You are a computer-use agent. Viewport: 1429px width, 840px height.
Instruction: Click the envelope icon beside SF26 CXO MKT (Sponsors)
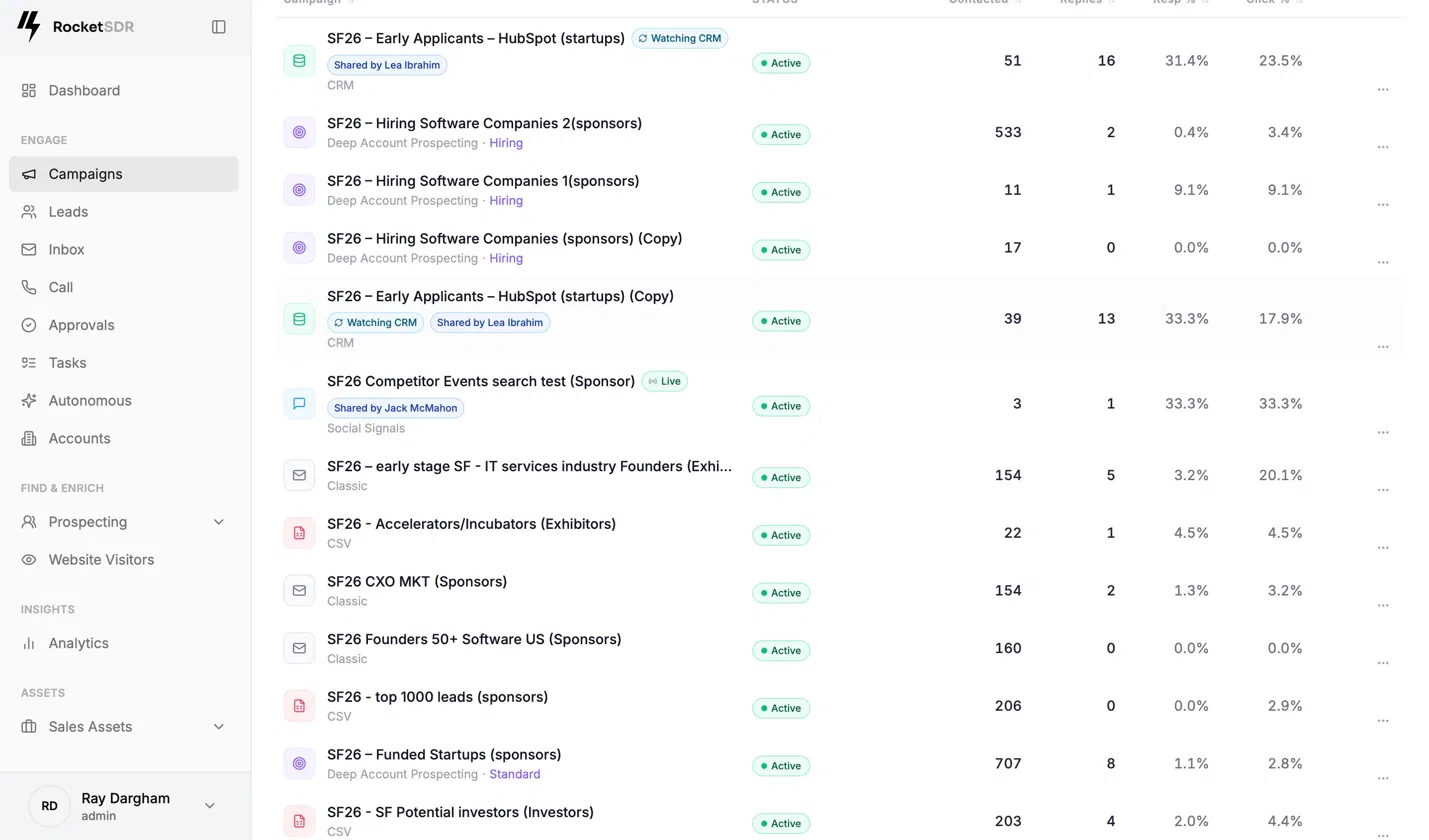(x=299, y=590)
